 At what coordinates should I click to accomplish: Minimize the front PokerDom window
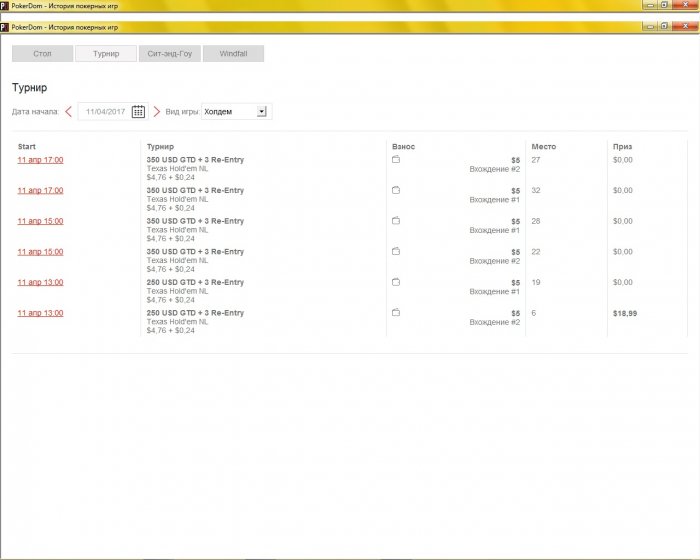[650, 27]
